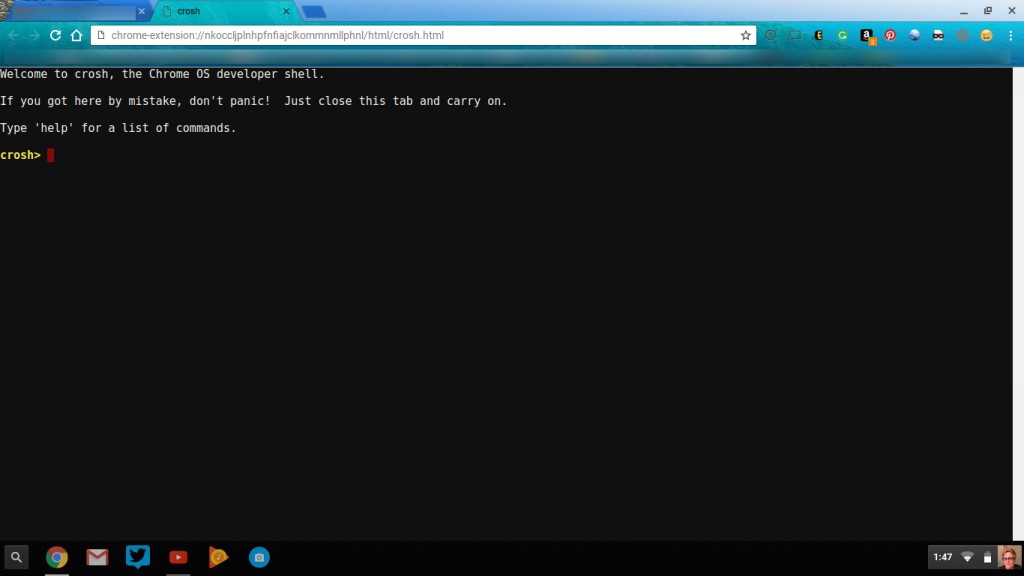Open a new tab

click(314, 12)
